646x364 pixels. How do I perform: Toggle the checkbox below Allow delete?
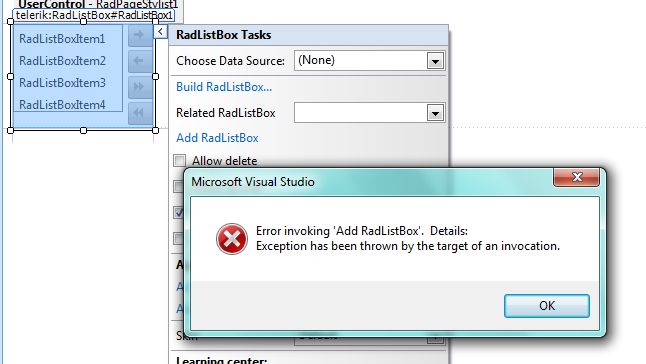click(x=178, y=187)
